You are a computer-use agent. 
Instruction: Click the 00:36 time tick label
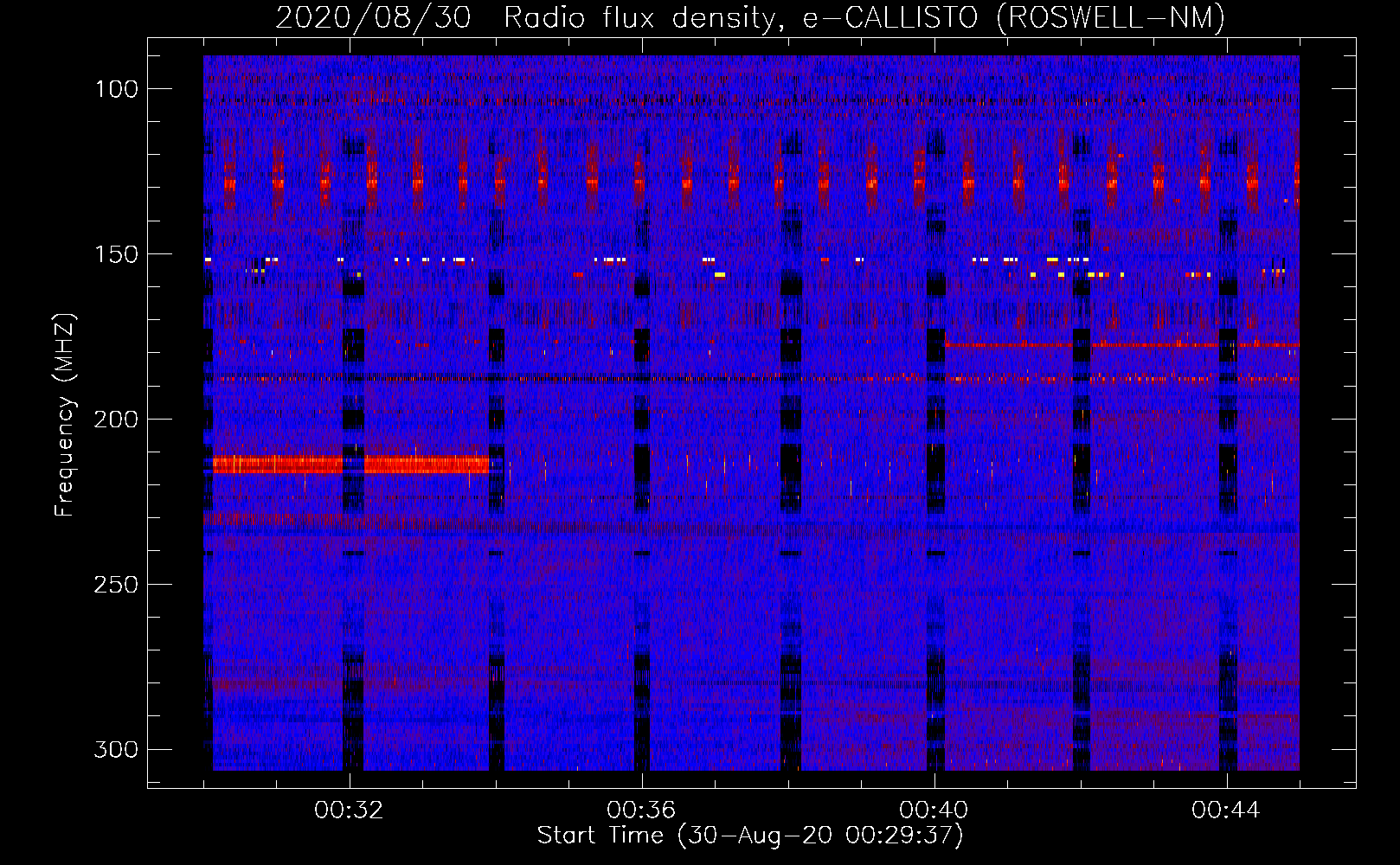pyautogui.click(x=641, y=811)
